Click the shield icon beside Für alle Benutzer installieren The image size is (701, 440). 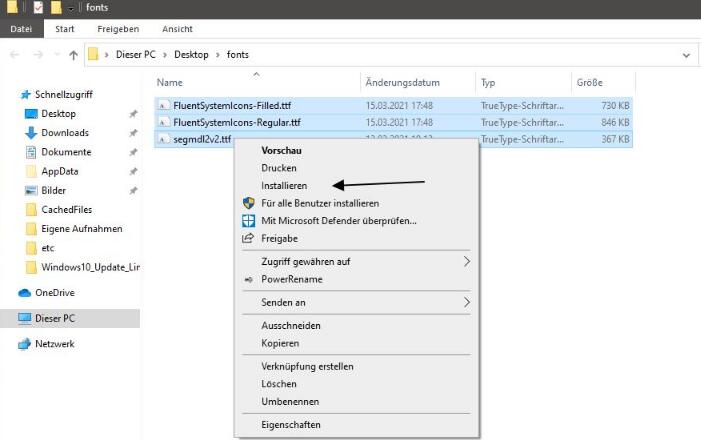tap(249, 203)
